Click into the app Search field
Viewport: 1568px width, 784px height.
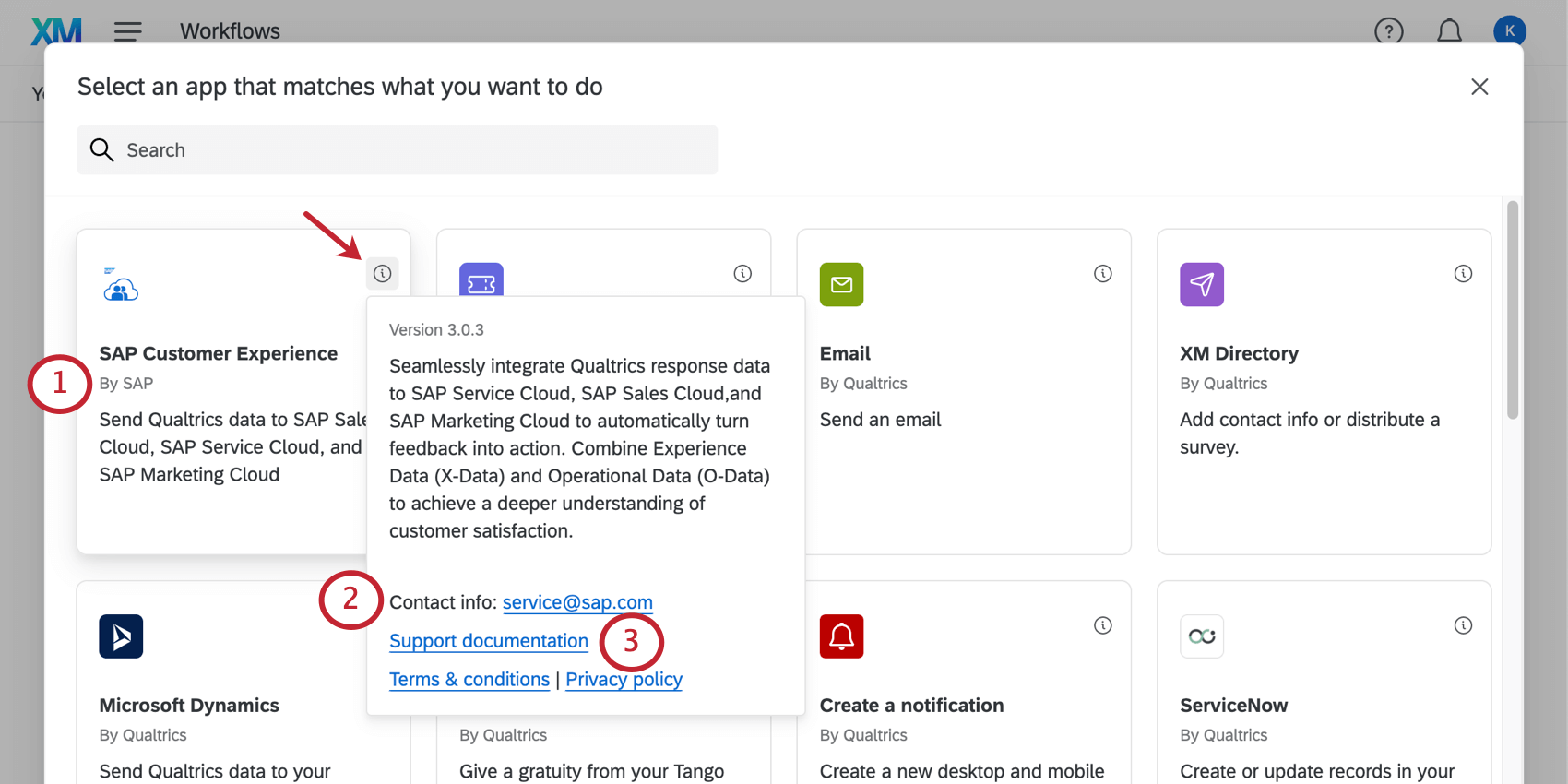pyautogui.click(x=397, y=150)
